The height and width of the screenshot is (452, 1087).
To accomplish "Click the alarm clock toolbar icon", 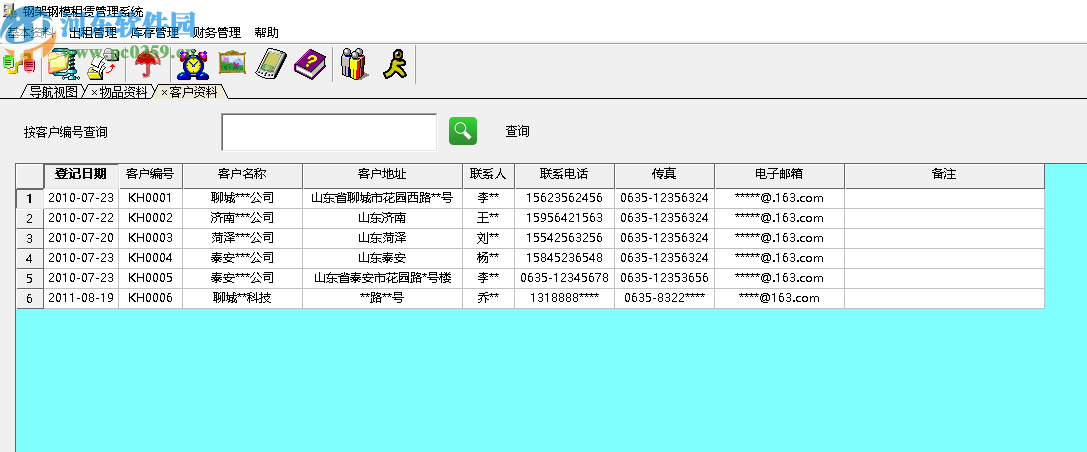I will coord(193,64).
